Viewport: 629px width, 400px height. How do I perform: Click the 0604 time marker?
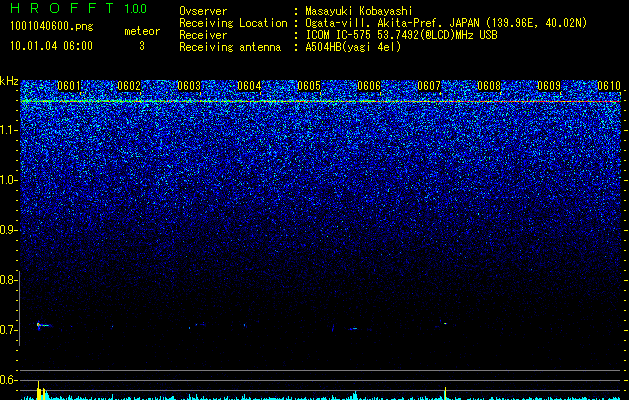[249, 86]
